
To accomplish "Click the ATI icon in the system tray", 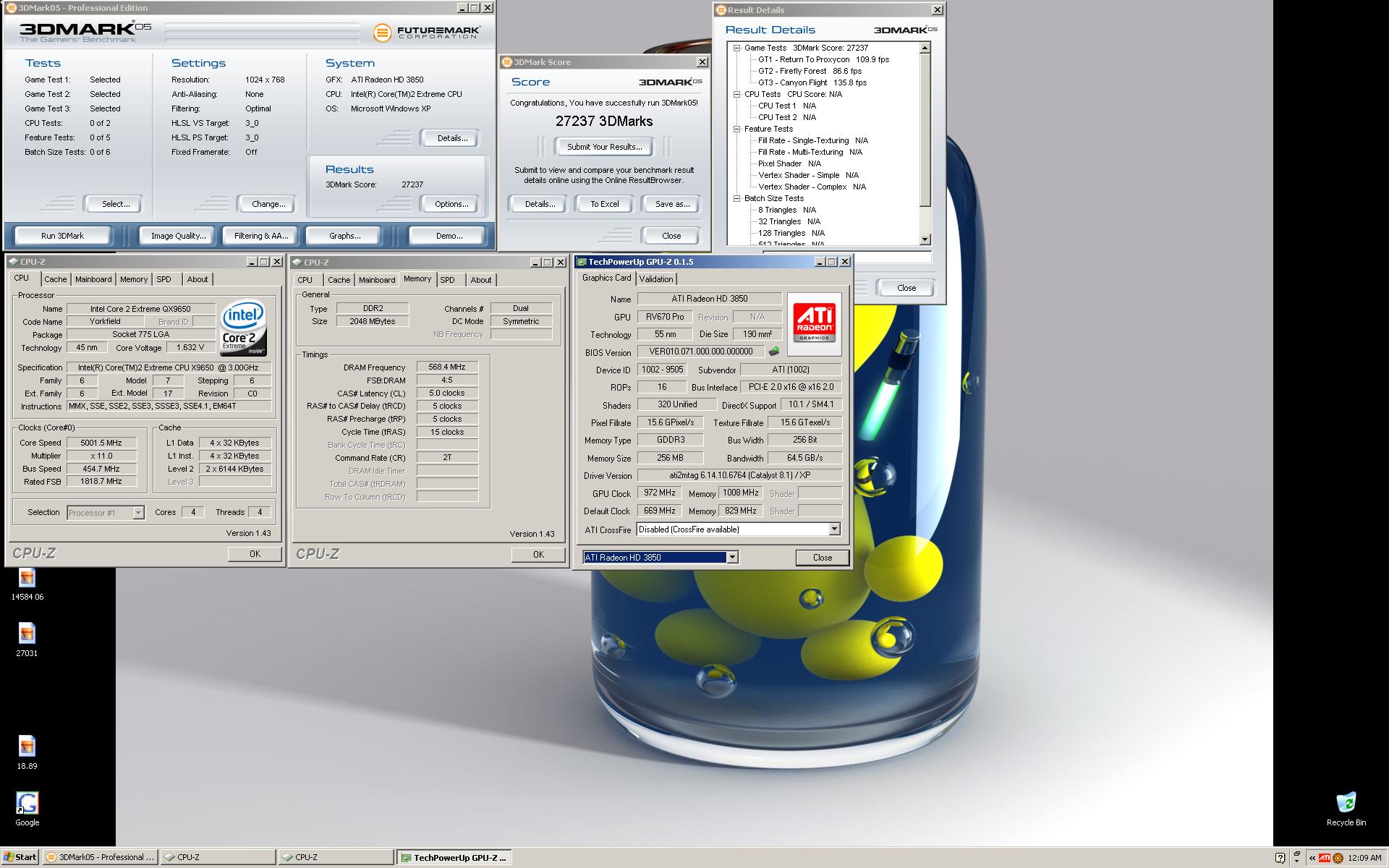I will pos(1324,858).
